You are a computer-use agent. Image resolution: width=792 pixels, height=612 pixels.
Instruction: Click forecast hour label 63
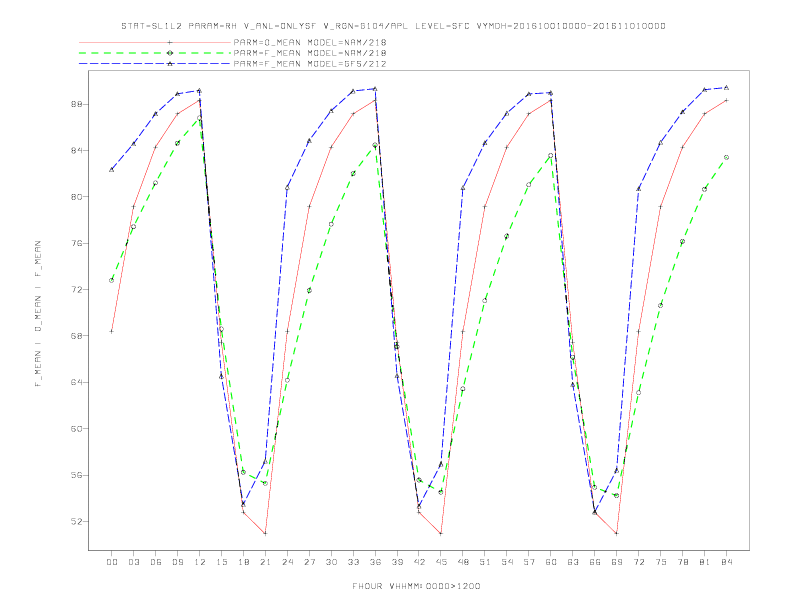tap(573, 562)
